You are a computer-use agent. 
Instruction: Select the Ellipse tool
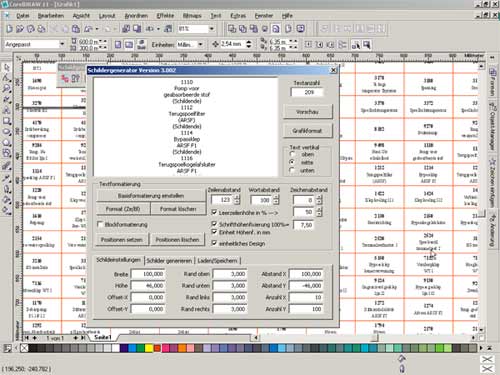pyautogui.click(x=7, y=132)
